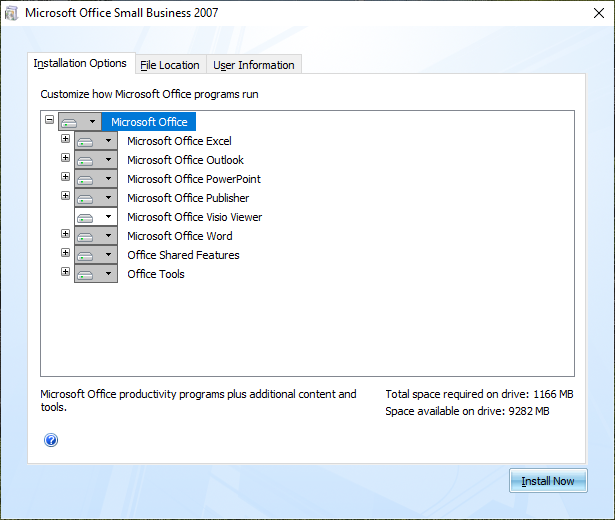Select the Microsoft Office Visio Viewer label
This screenshot has width=615, height=520.
195,217
